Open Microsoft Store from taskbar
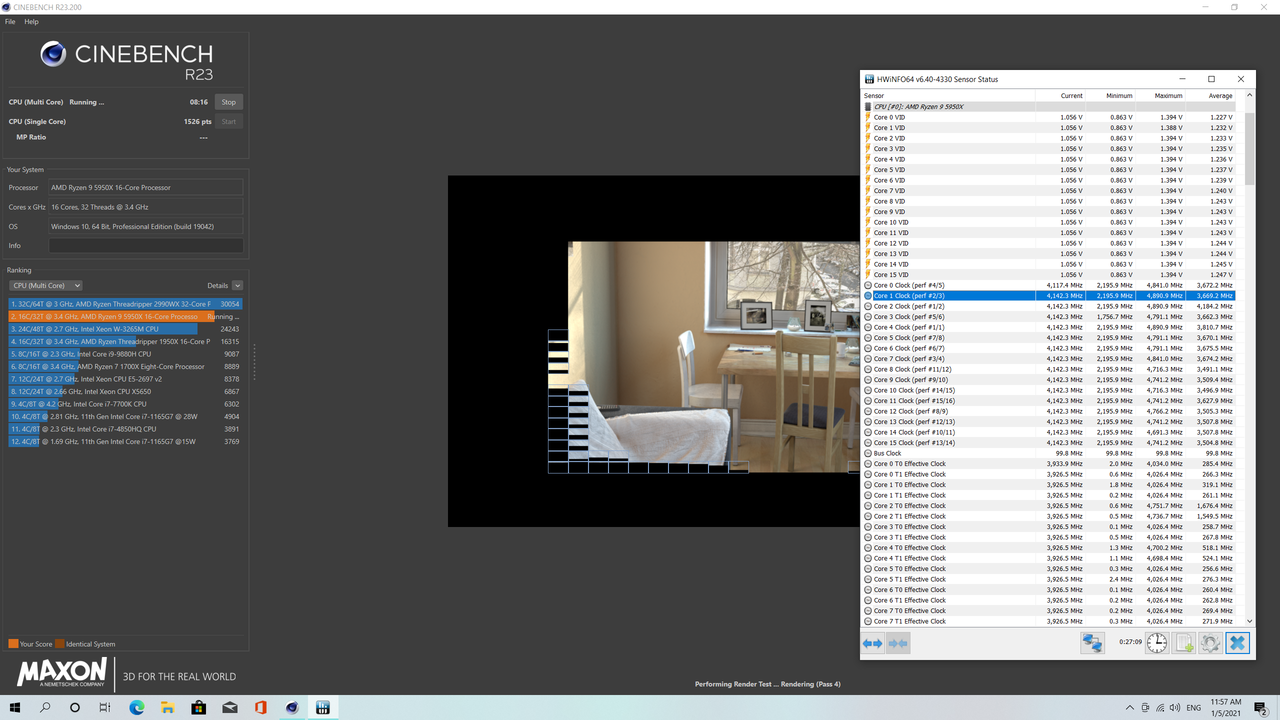This screenshot has width=1280, height=720. coord(199,707)
